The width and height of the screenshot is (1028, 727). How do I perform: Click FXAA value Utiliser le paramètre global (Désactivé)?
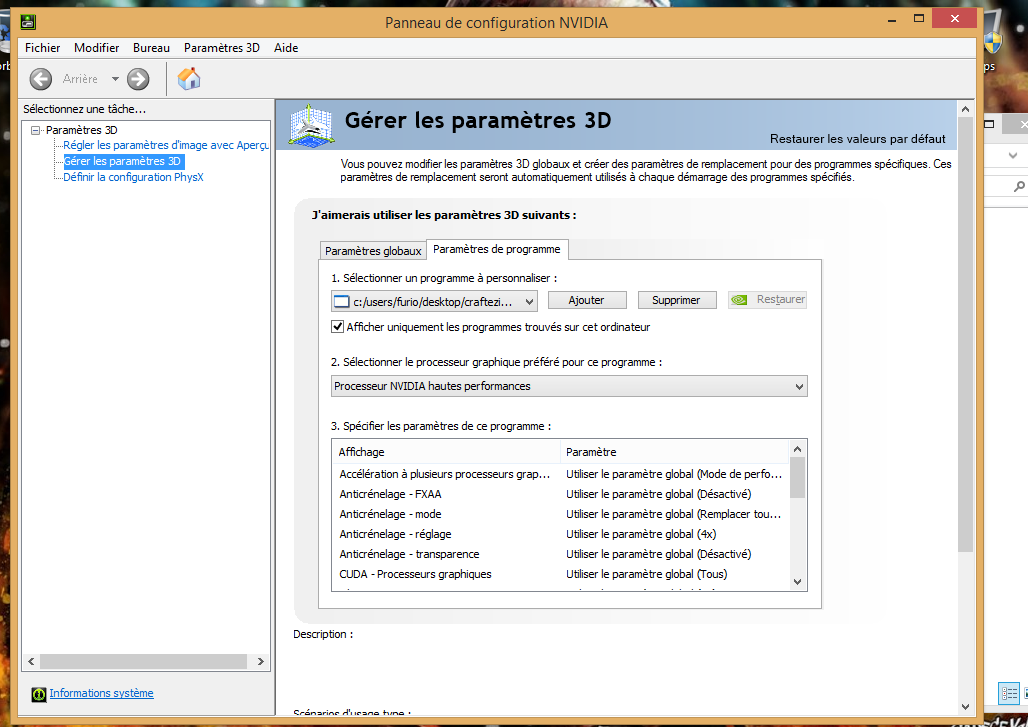click(659, 494)
